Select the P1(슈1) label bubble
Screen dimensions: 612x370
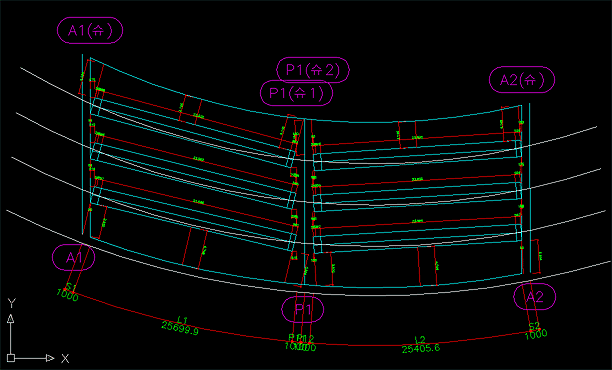[297, 93]
